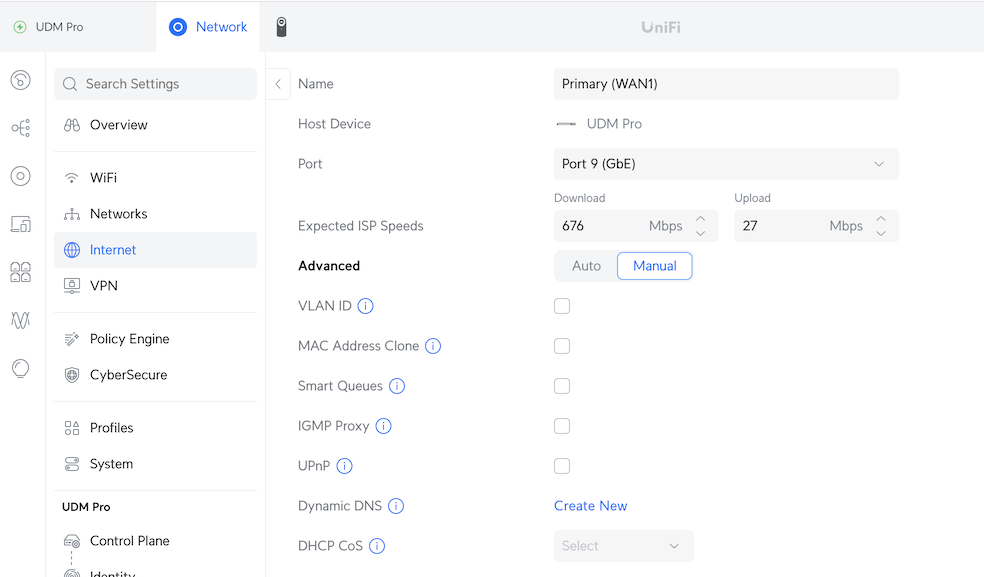Show Dynamic DNS info icon

tap(396, 506)
